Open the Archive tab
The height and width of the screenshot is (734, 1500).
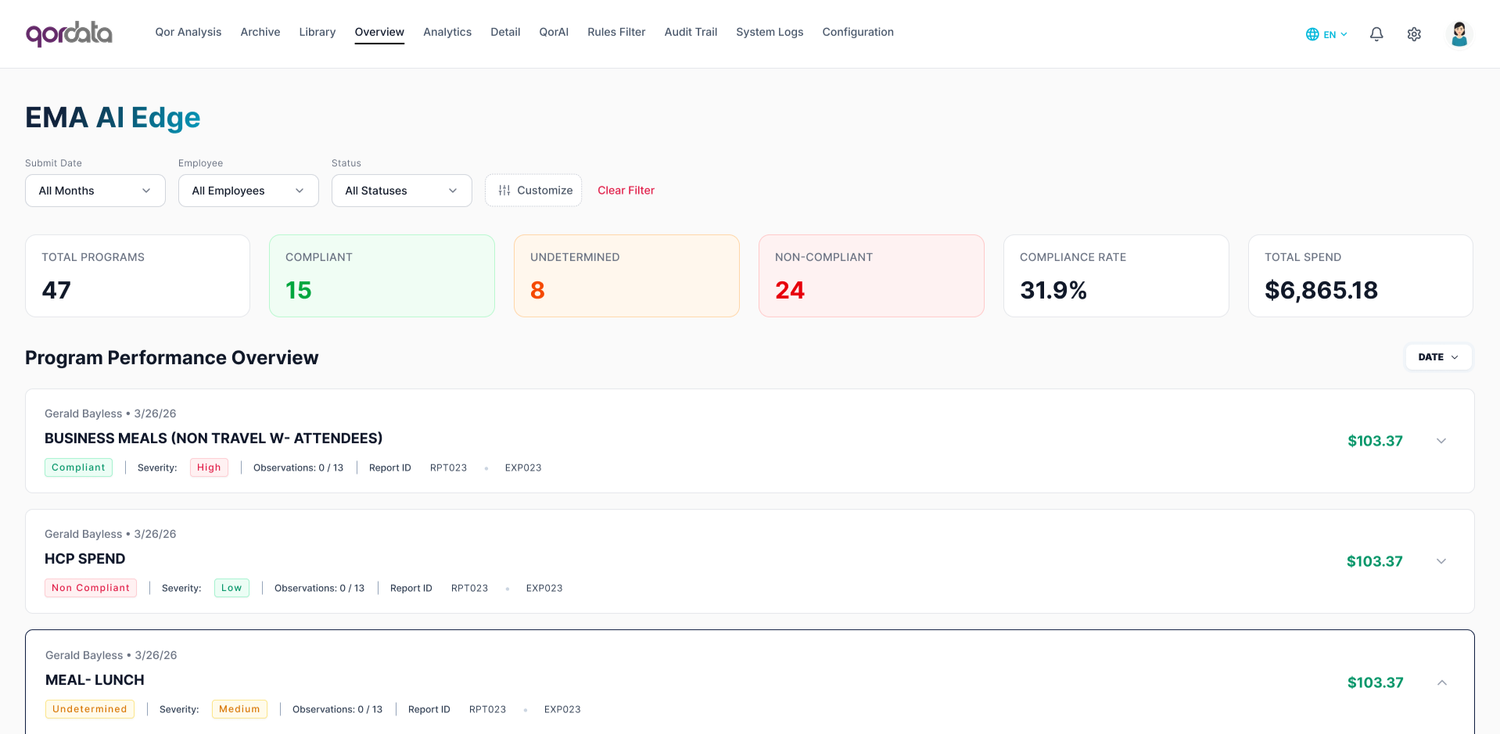click(260, 32)
